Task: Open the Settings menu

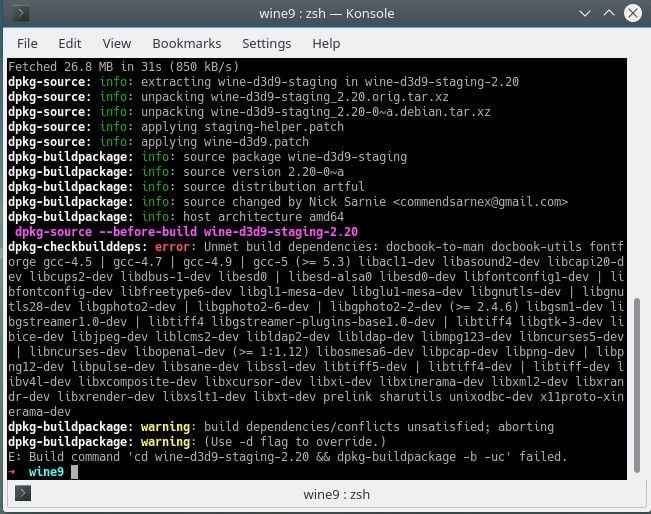Action: pos(266,44)
